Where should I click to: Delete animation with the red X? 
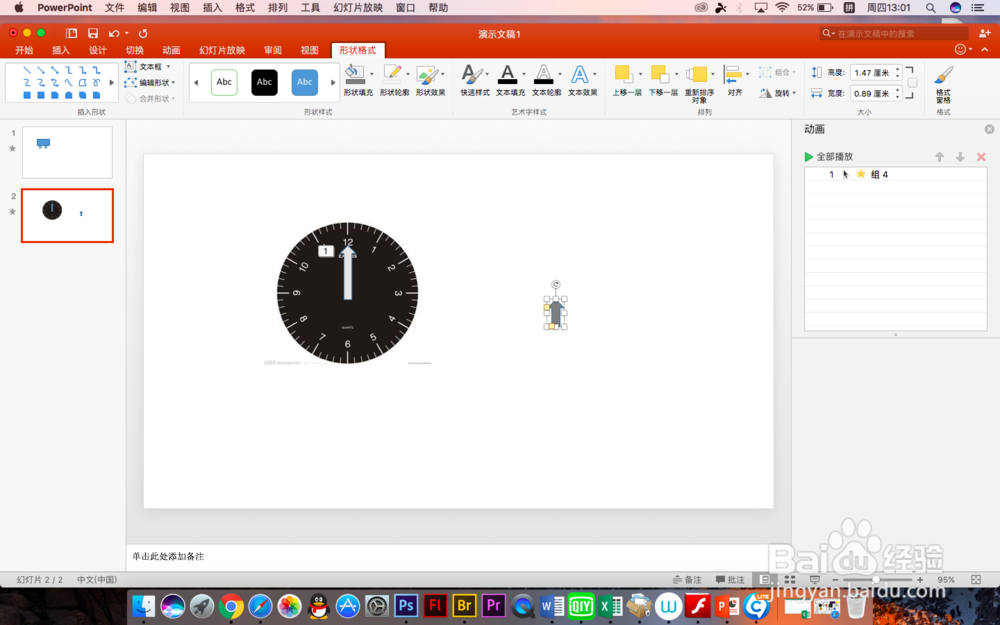click(x=981, y=157)
